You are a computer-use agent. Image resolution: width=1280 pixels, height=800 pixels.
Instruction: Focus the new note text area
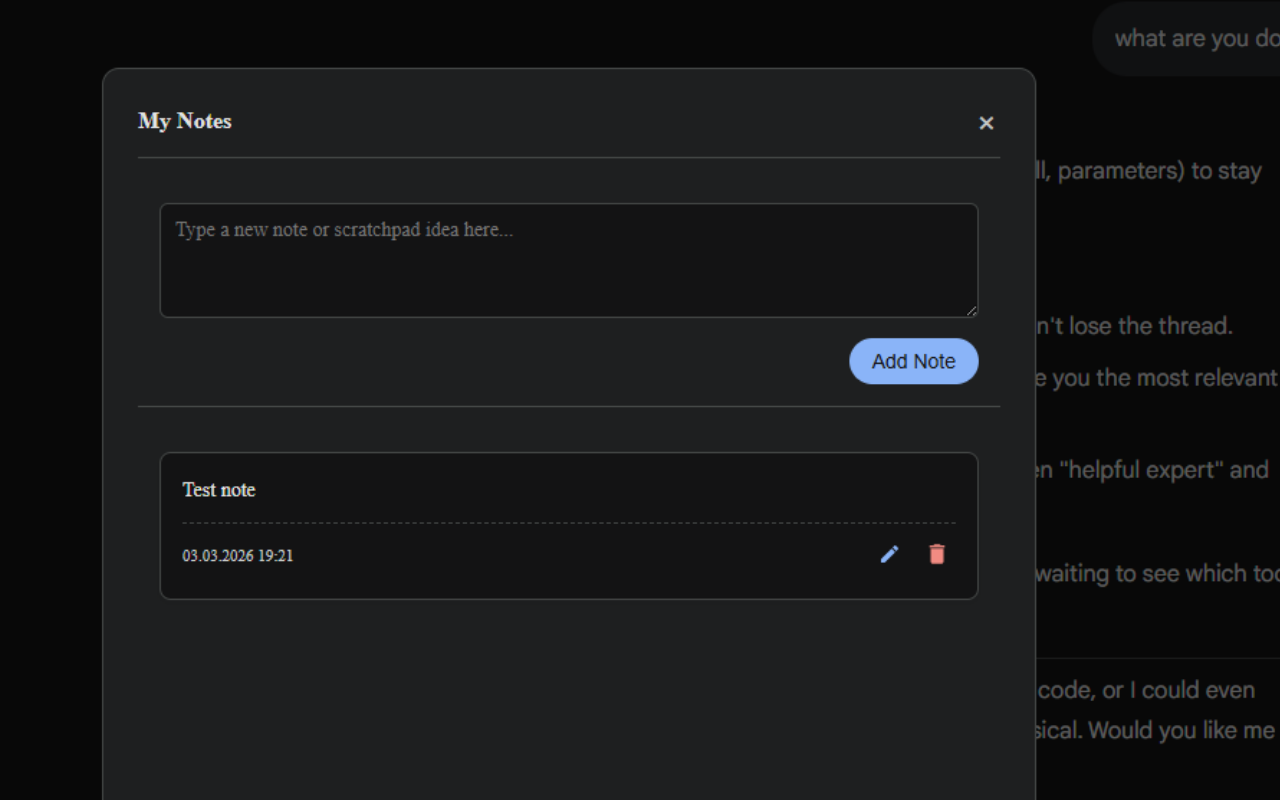tap(569, 261)
